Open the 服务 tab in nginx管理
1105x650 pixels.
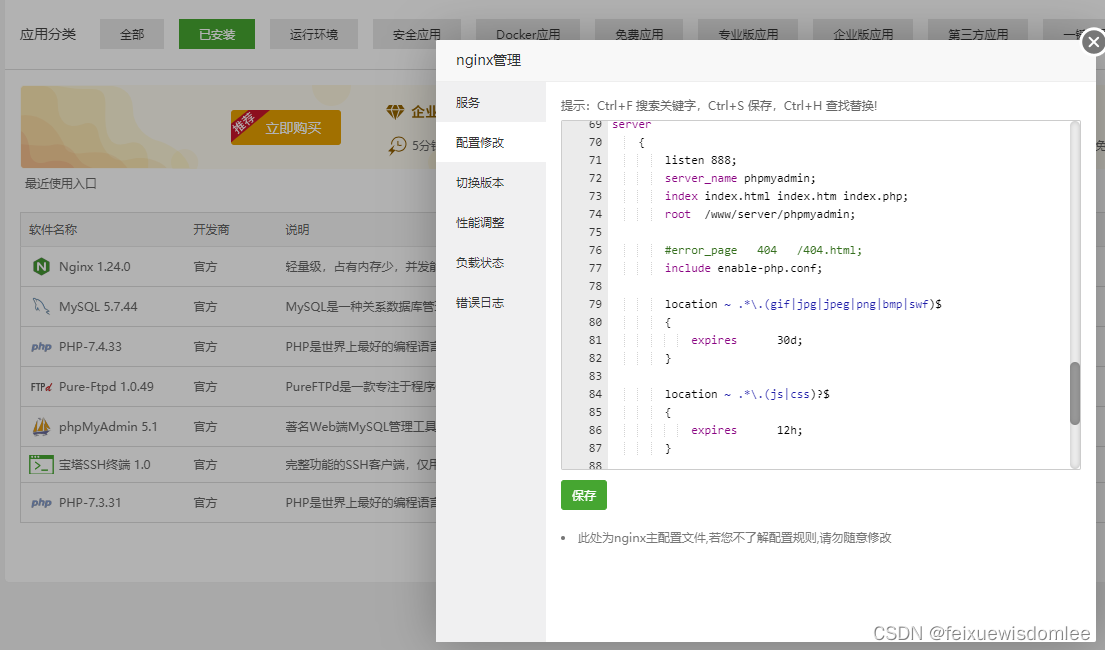pyautogui.click(x=490, y=102)
